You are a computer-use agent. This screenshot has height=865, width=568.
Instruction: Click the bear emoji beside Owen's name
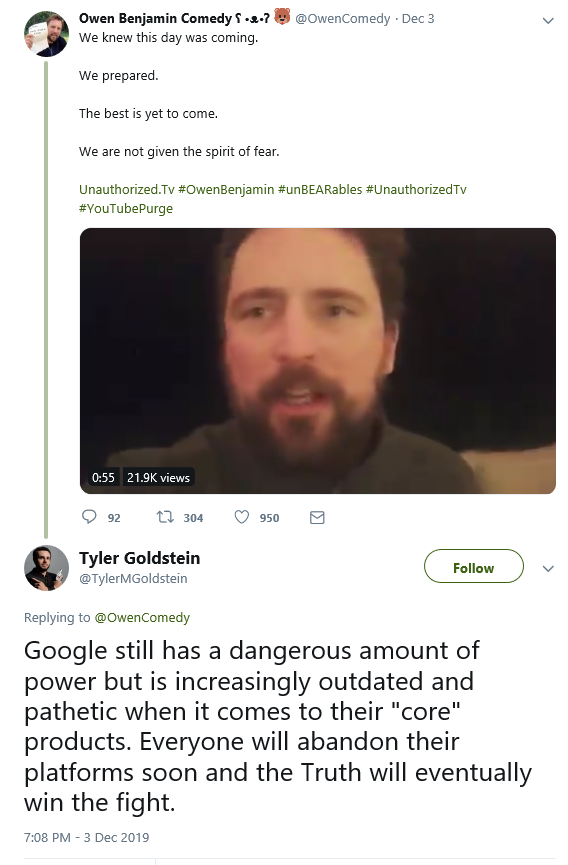(x=282, y=17)
